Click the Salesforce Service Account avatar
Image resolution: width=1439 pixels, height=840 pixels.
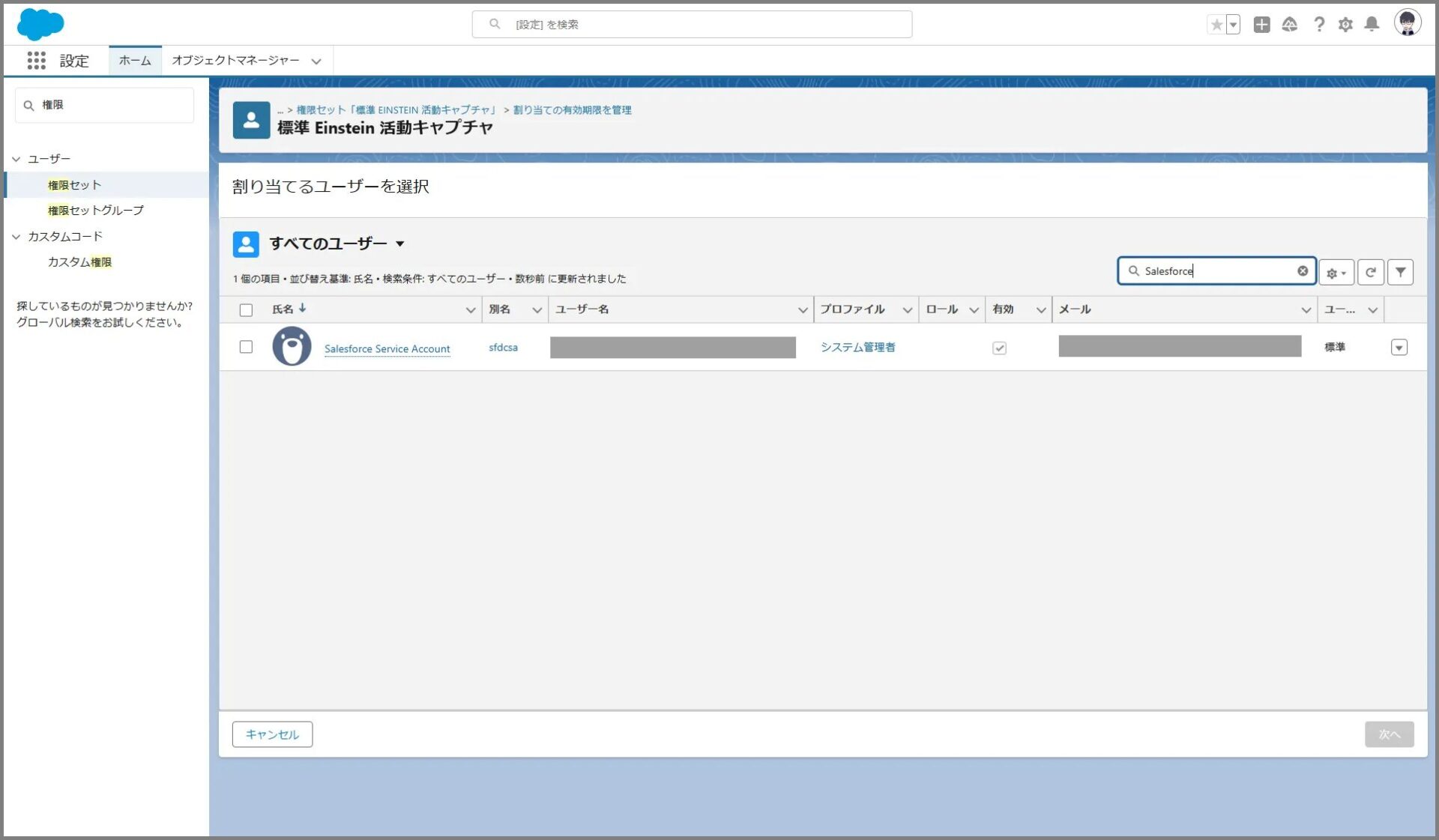click(x=292, y=346)
